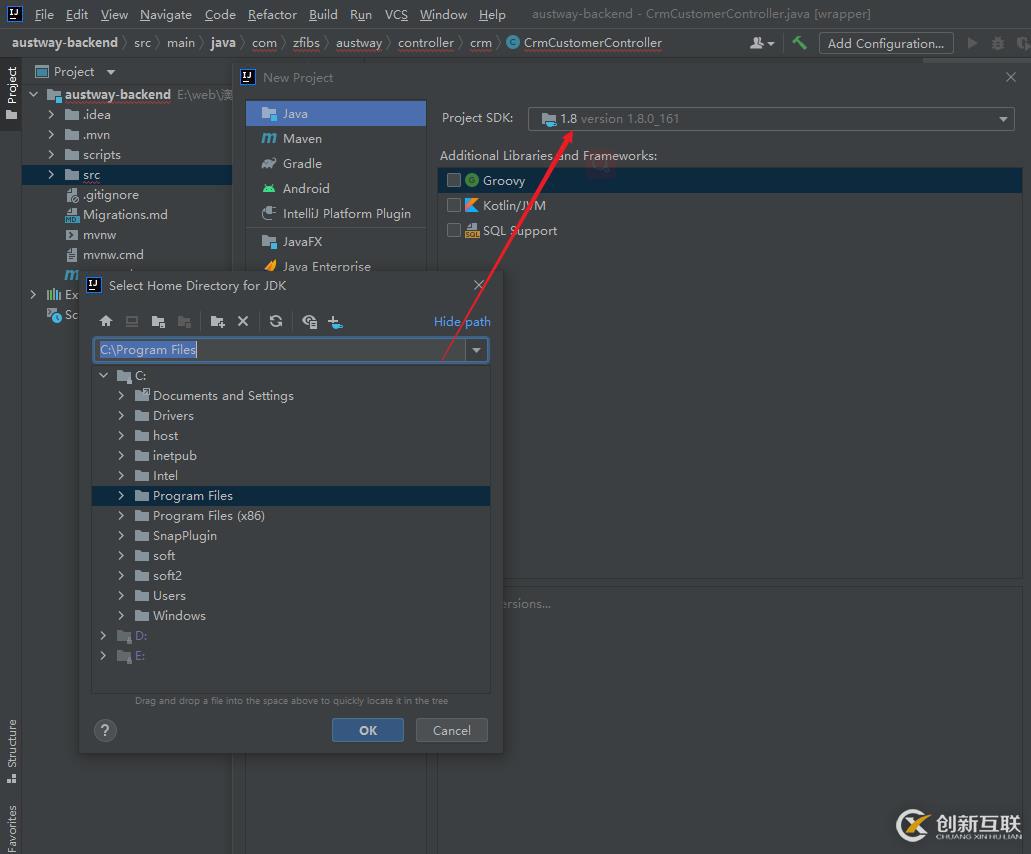Click the Delete (X) icon in file chooser toolbar
This screenshot has width=1031, height=854.
(243, 322)
